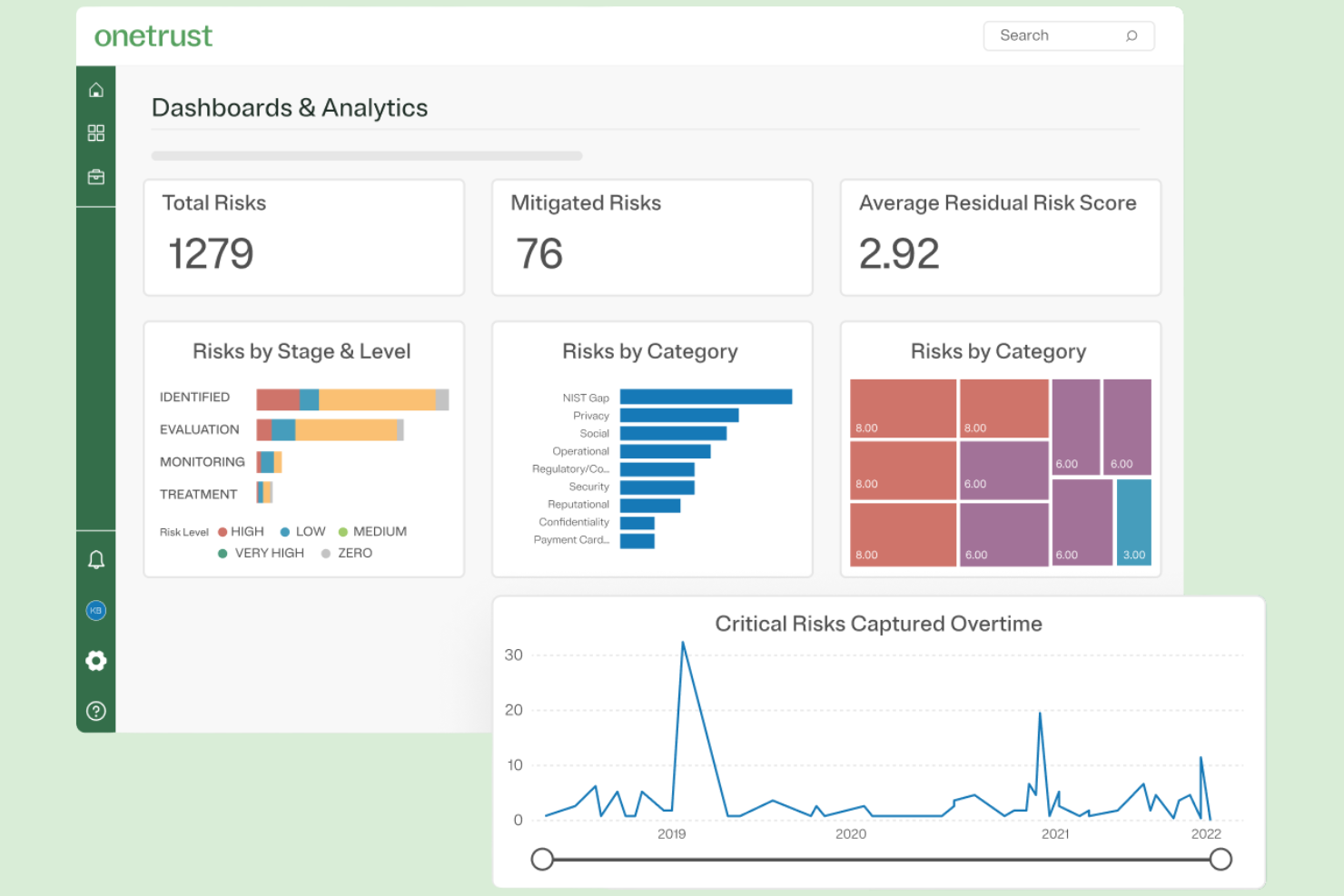Switch to the Dashboards & Analytics page

click(290, 108)
